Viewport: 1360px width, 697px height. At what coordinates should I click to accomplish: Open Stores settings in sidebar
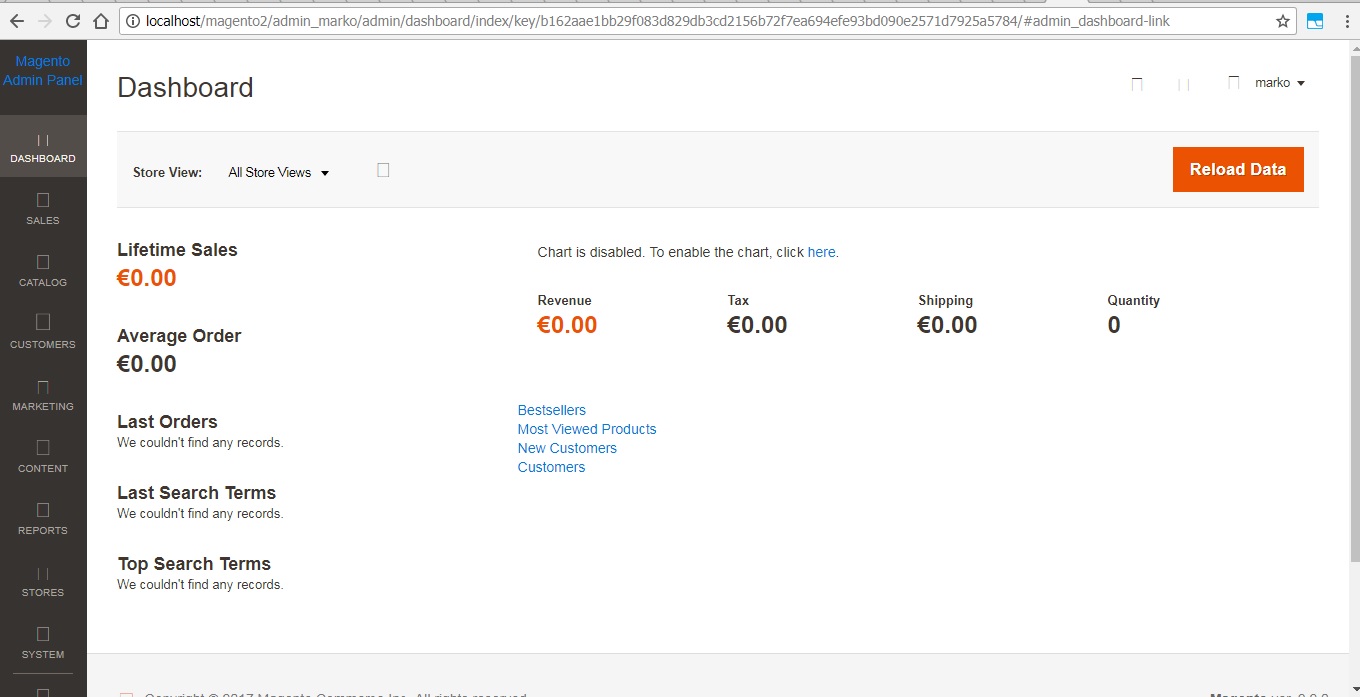click(x=43, y=581)
